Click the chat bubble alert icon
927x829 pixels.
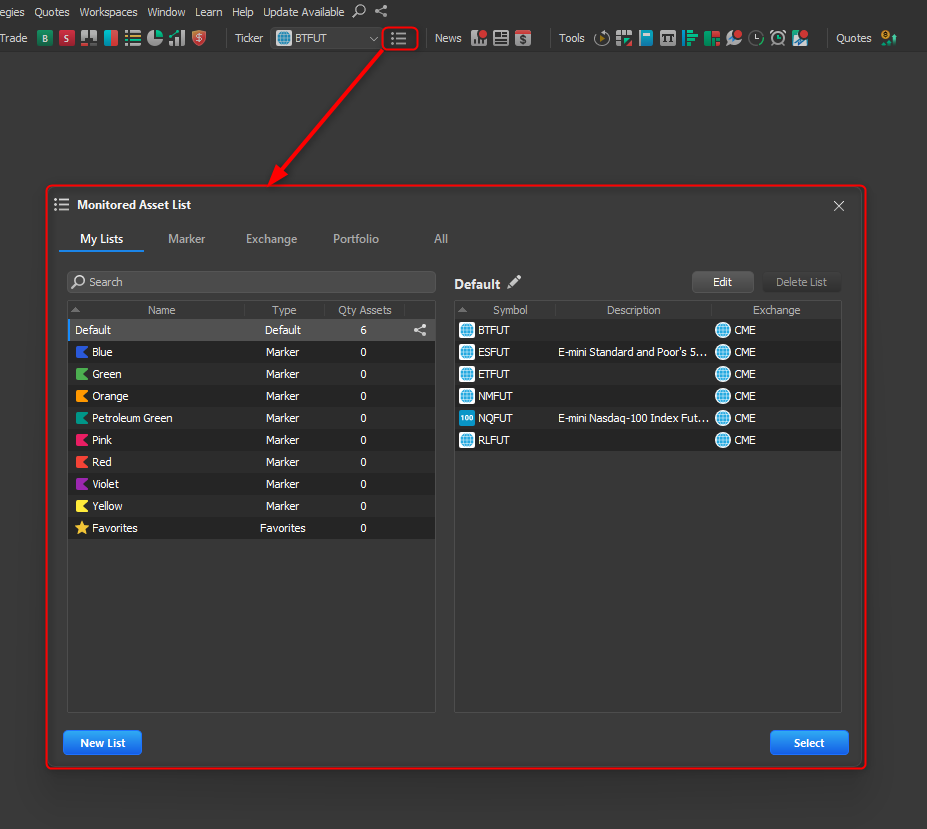[x=734, y=38]
